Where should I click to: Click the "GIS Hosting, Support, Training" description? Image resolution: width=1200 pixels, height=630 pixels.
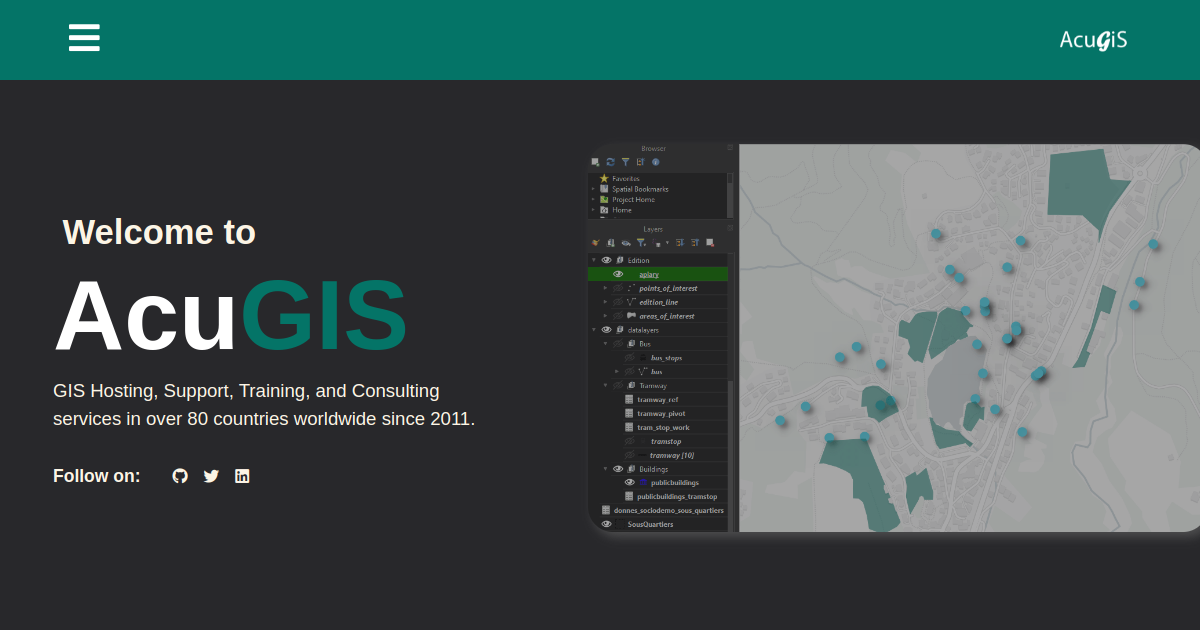point(264,404)
